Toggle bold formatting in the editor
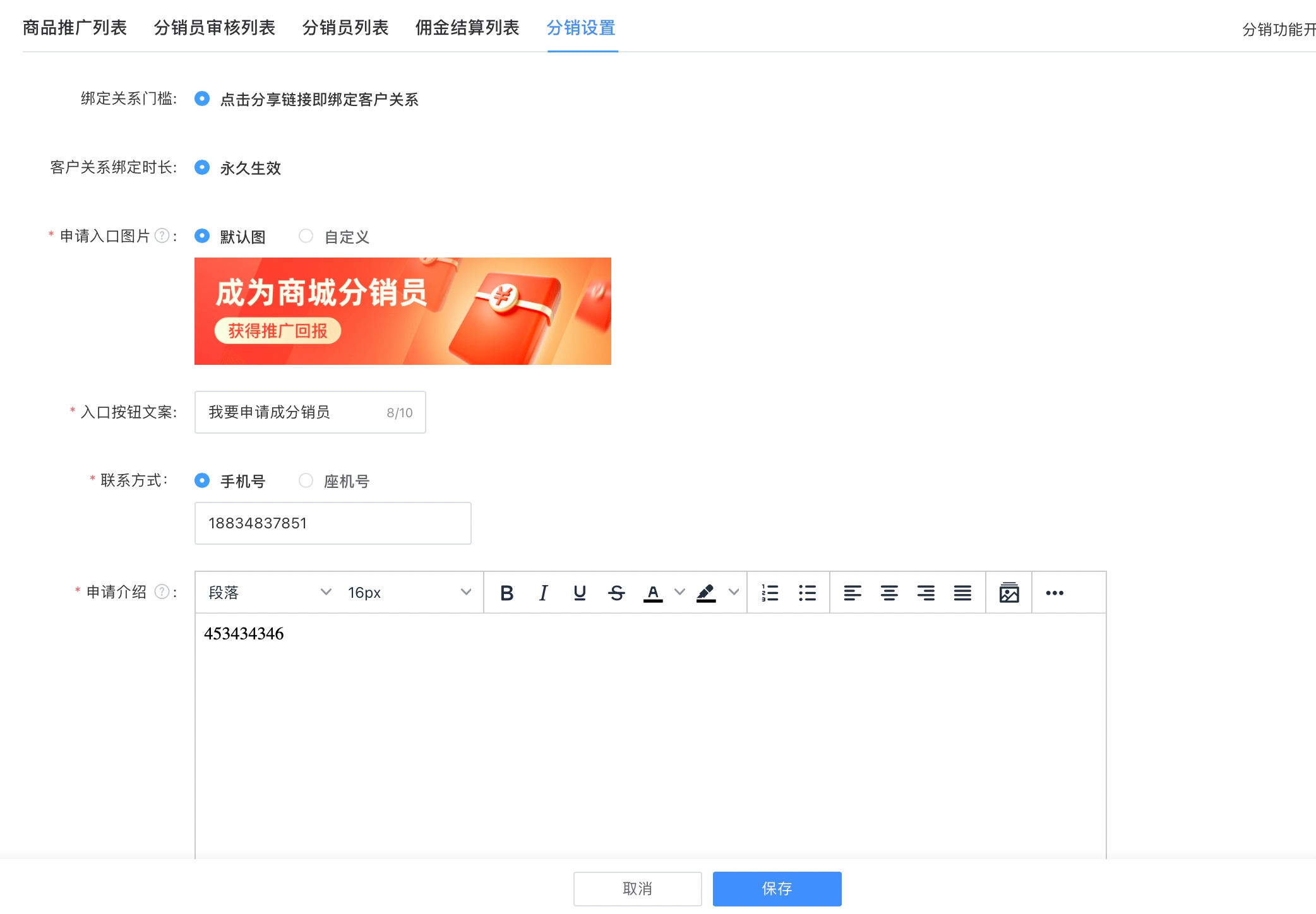Screen dimensions: 1316x914 click(x=506, y=593)
